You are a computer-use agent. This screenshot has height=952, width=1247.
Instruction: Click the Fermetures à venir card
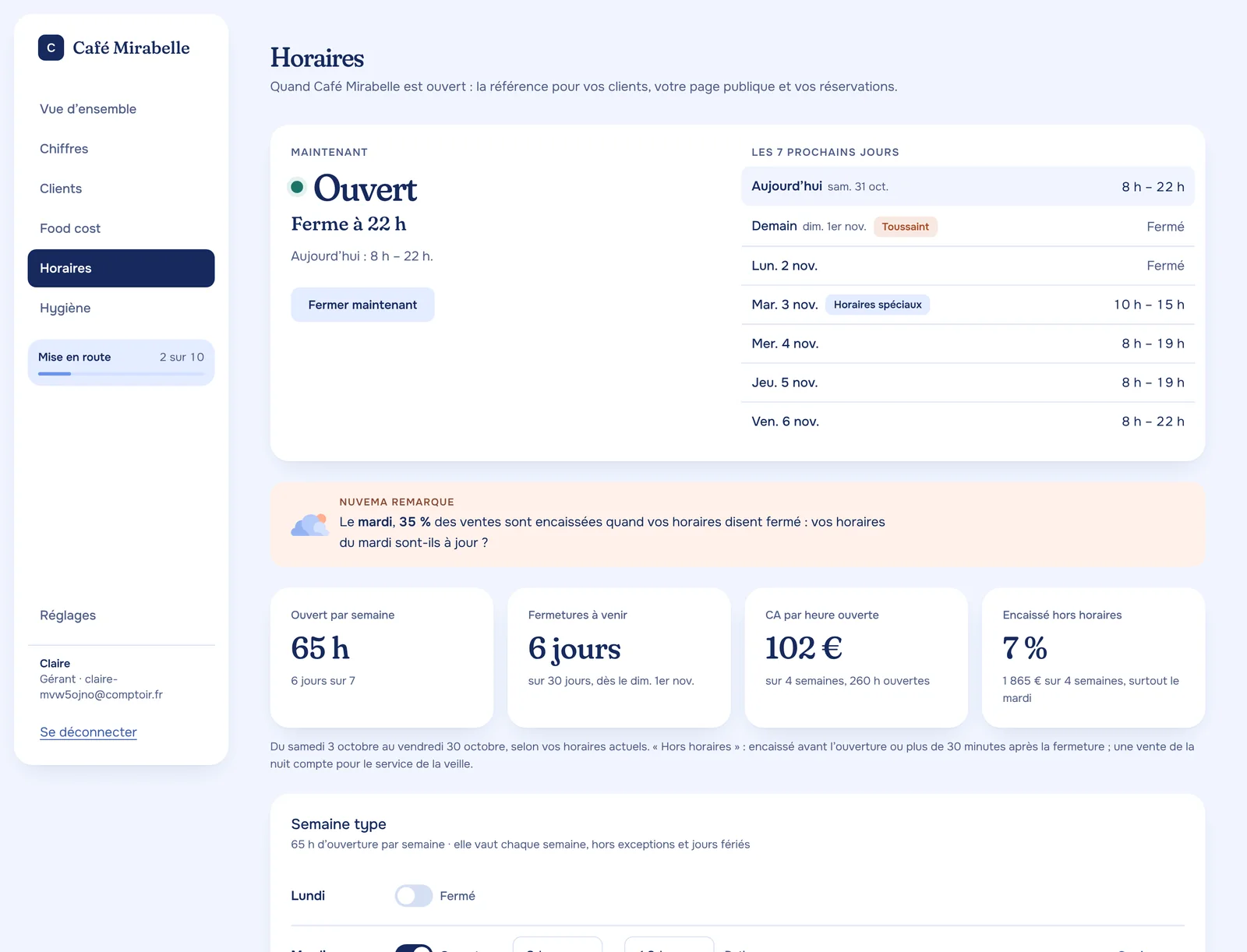pos(619,658)
